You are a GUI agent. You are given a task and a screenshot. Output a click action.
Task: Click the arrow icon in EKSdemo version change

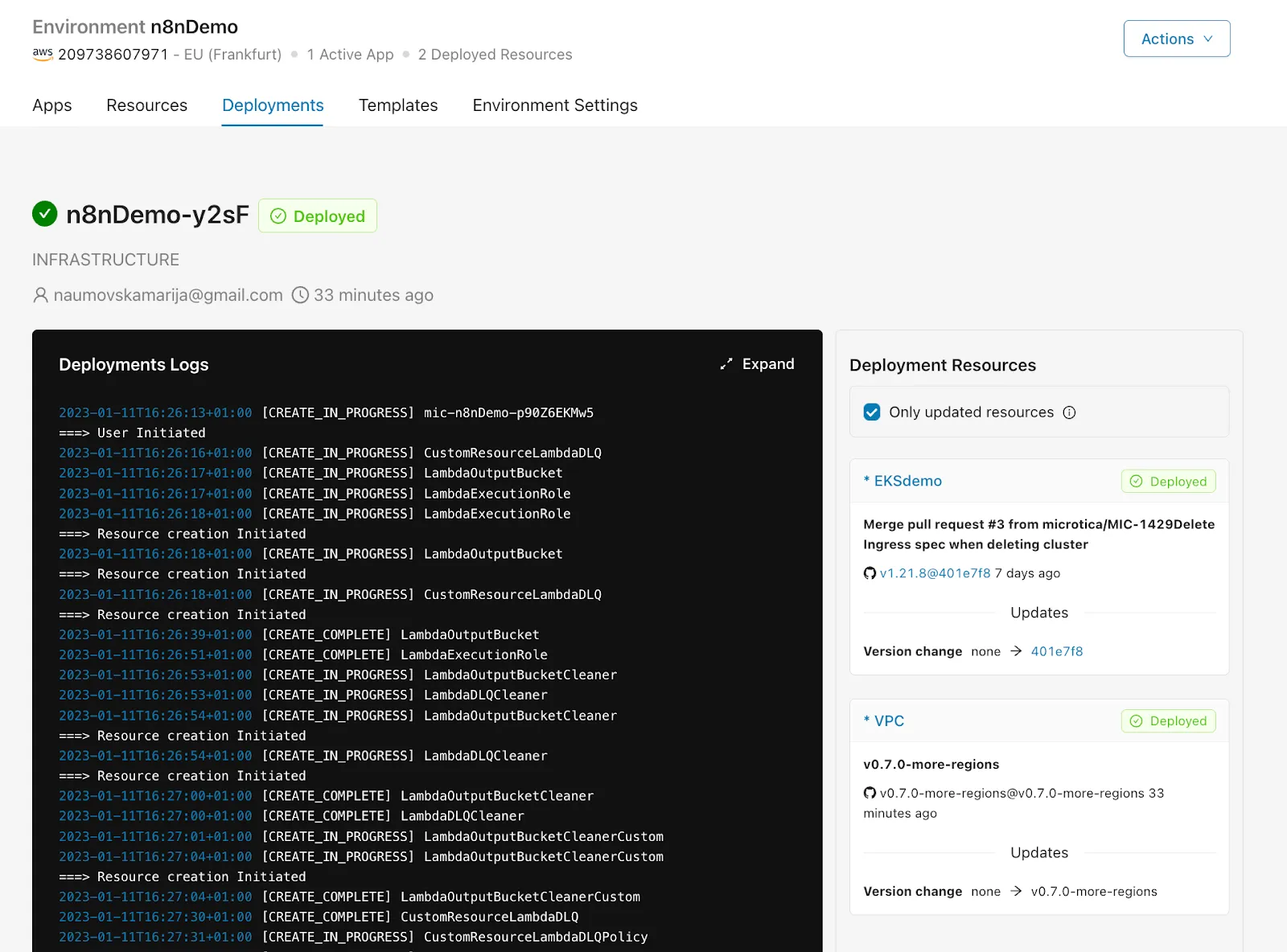[1016, 651]
